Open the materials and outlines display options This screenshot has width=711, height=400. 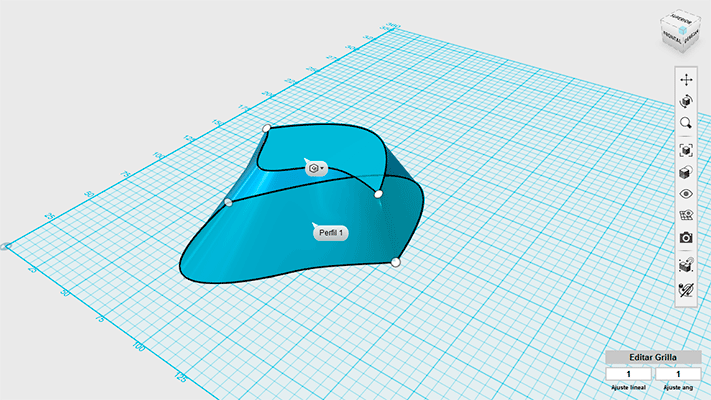click(686, 172)
